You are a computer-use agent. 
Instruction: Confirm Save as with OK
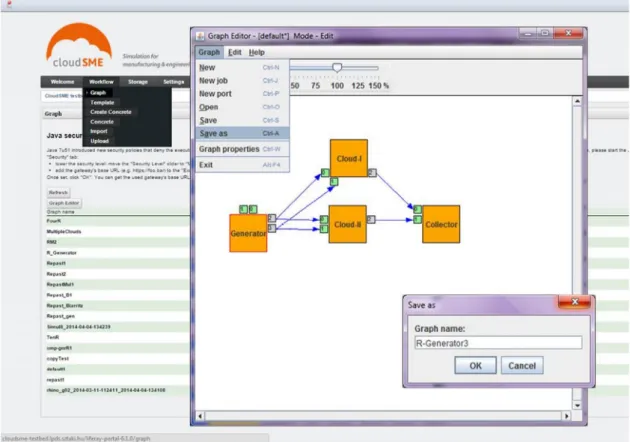pyautogui.click(x=475, y=366)
